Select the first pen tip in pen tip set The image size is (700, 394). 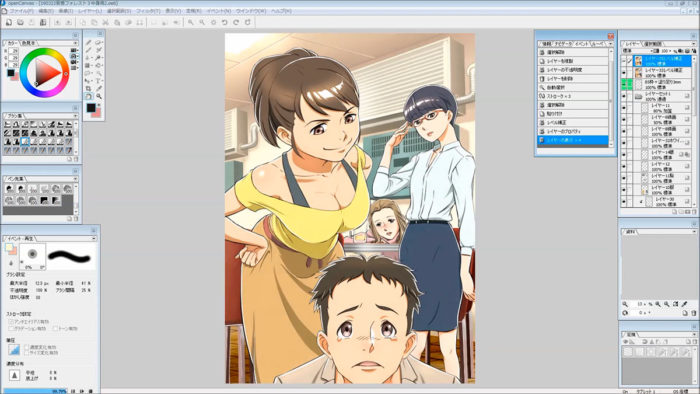(9, 189)
